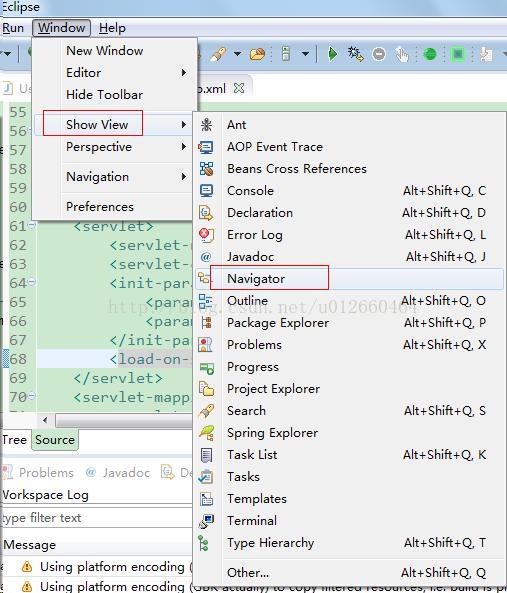Click the horizontal scrollbar left arrow
The height and width of the screenshot is (593, 507).
[x=45, y=420]
